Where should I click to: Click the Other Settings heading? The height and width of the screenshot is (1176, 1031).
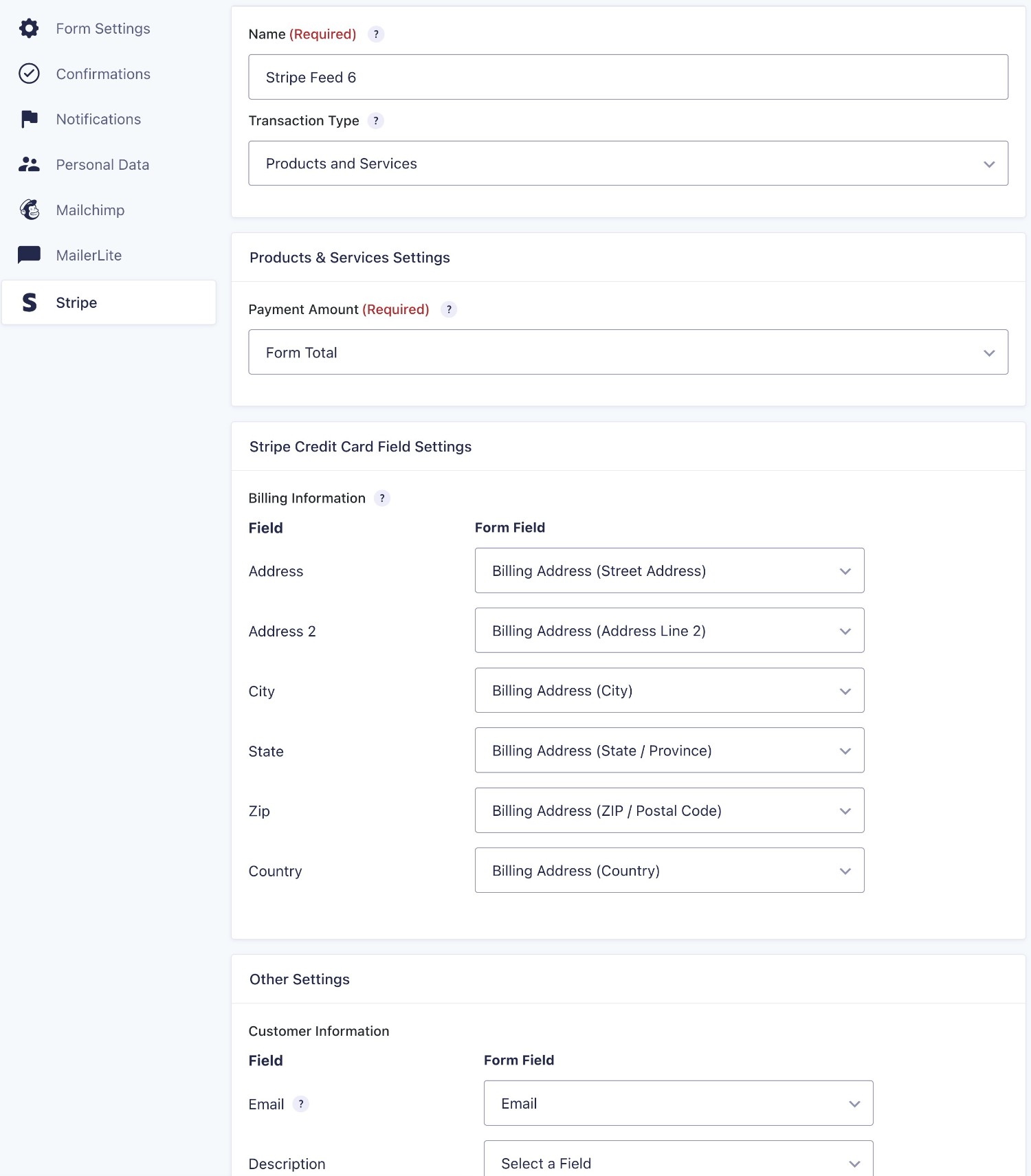tap(300, 979)
